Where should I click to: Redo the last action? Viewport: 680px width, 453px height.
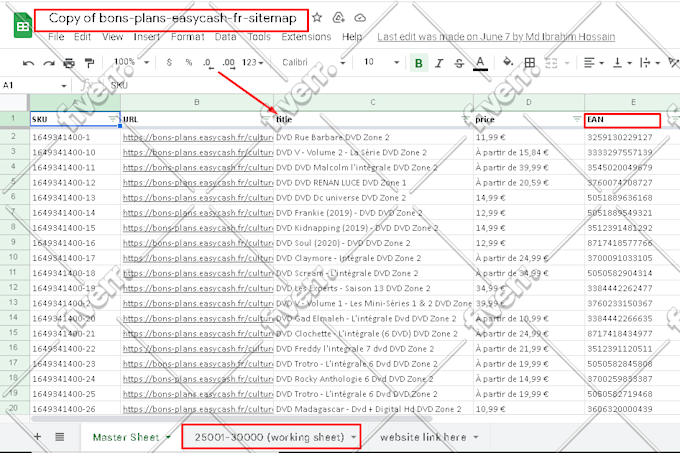pos(49,63)
